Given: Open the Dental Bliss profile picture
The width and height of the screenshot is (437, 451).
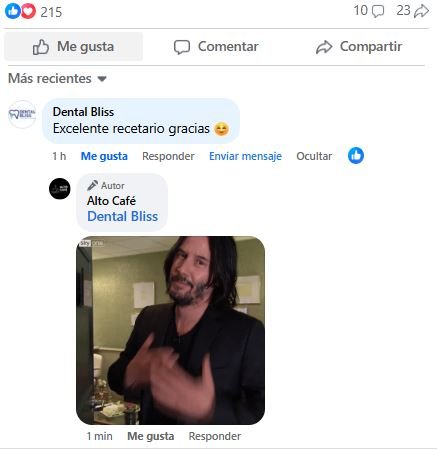Looking at the screenshot, I should tap(22, 114).
